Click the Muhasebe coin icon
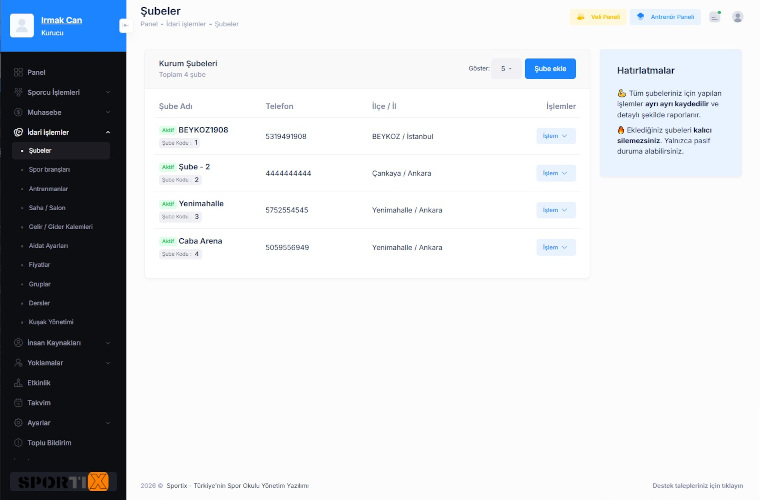Screen dimensions: 760x500 click(x=18, y=112)
